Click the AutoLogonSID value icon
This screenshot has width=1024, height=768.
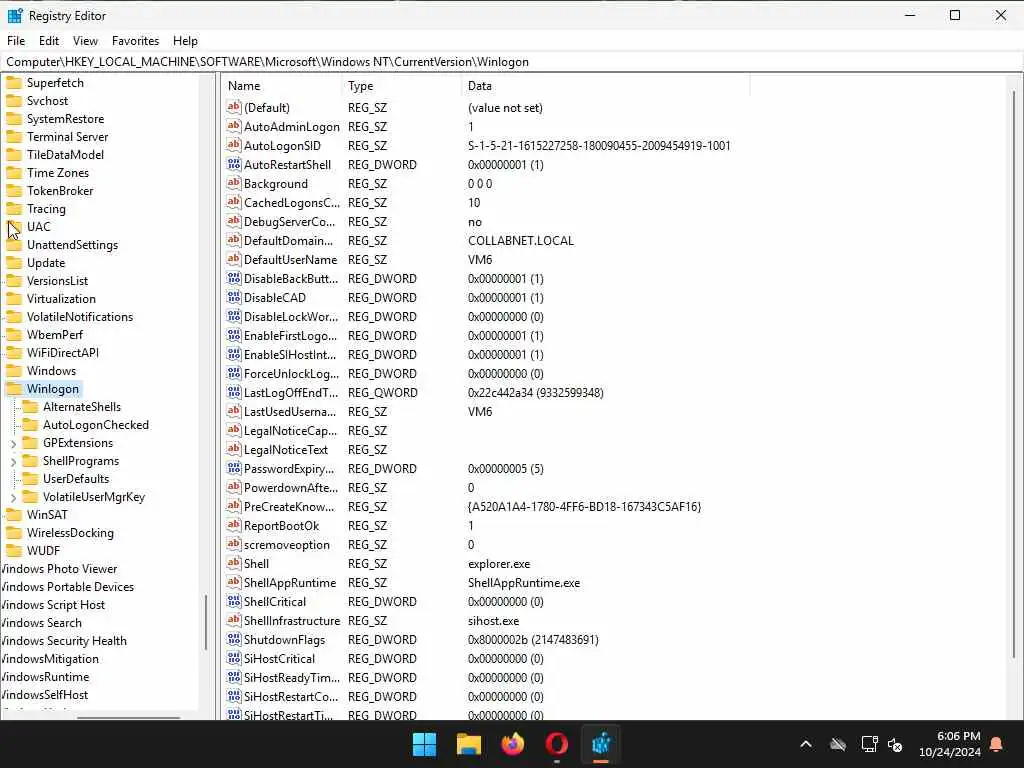234,145
